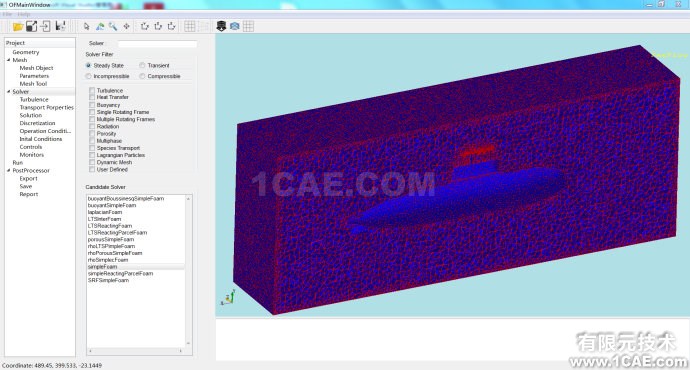Collapse the Mesh tree node
This screenshot has width=690, height=370.
8,60
